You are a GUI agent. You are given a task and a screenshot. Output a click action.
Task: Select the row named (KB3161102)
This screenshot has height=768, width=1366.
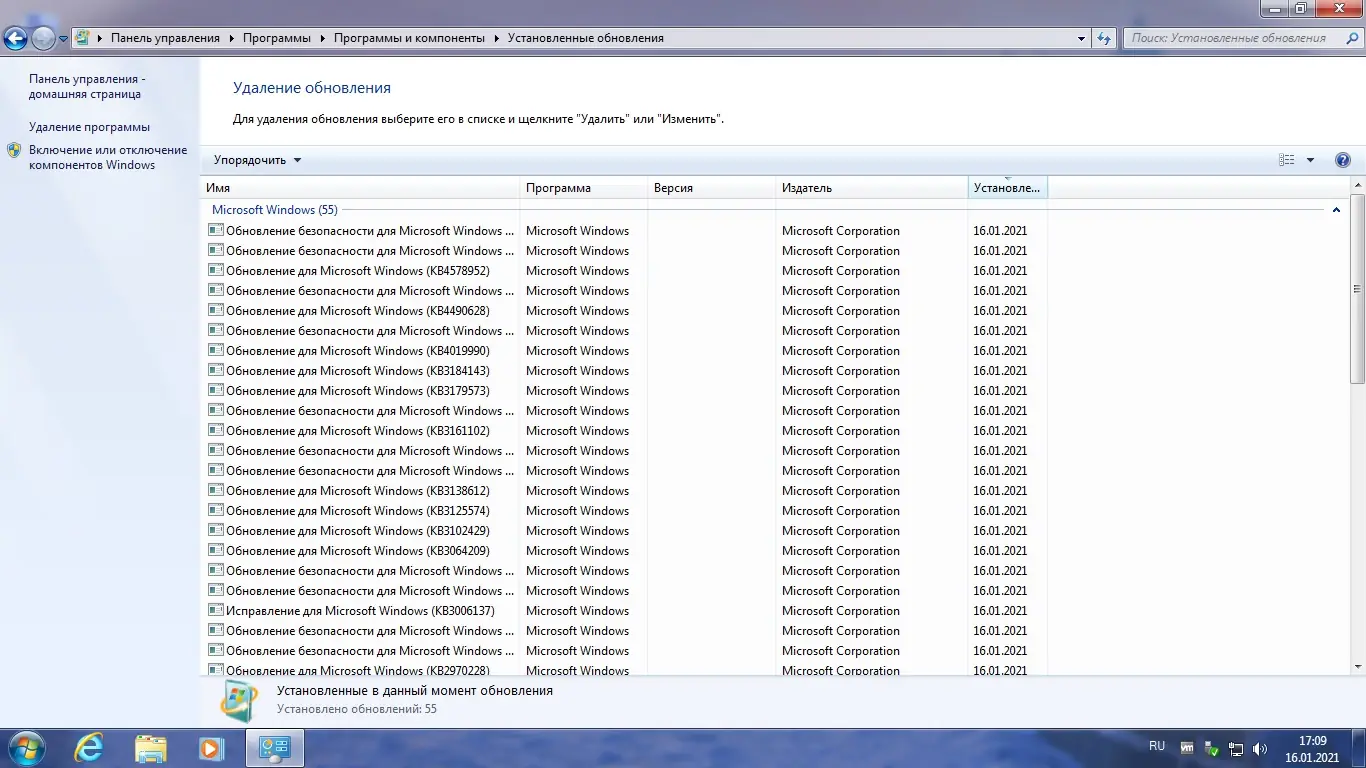coord(625,430)
